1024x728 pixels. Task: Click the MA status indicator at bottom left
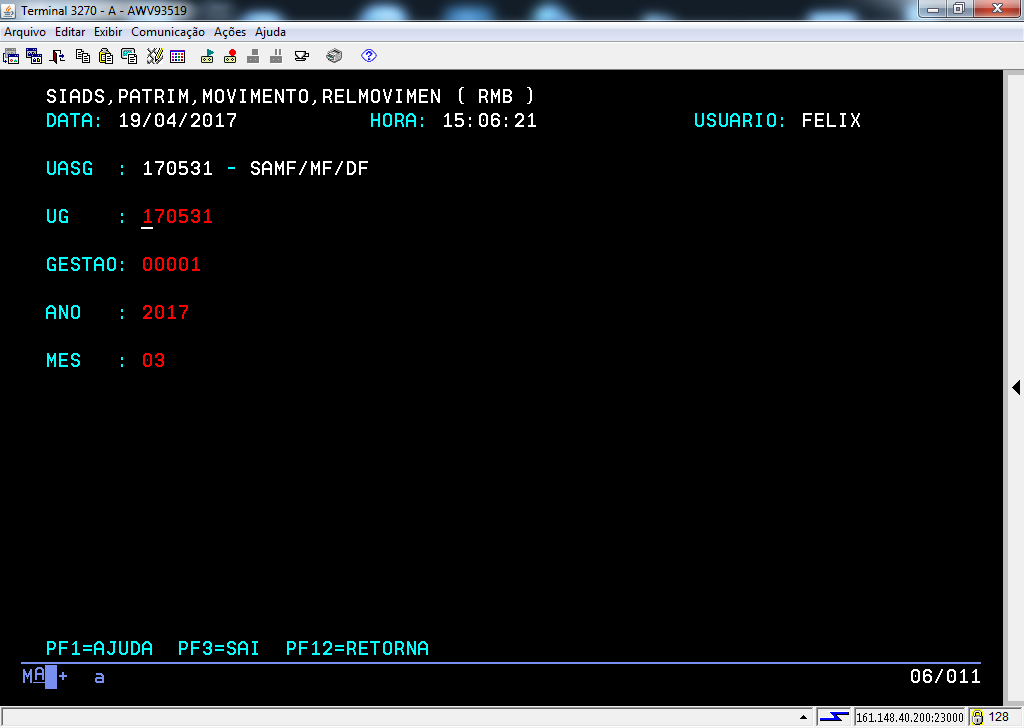coord(34,676)
